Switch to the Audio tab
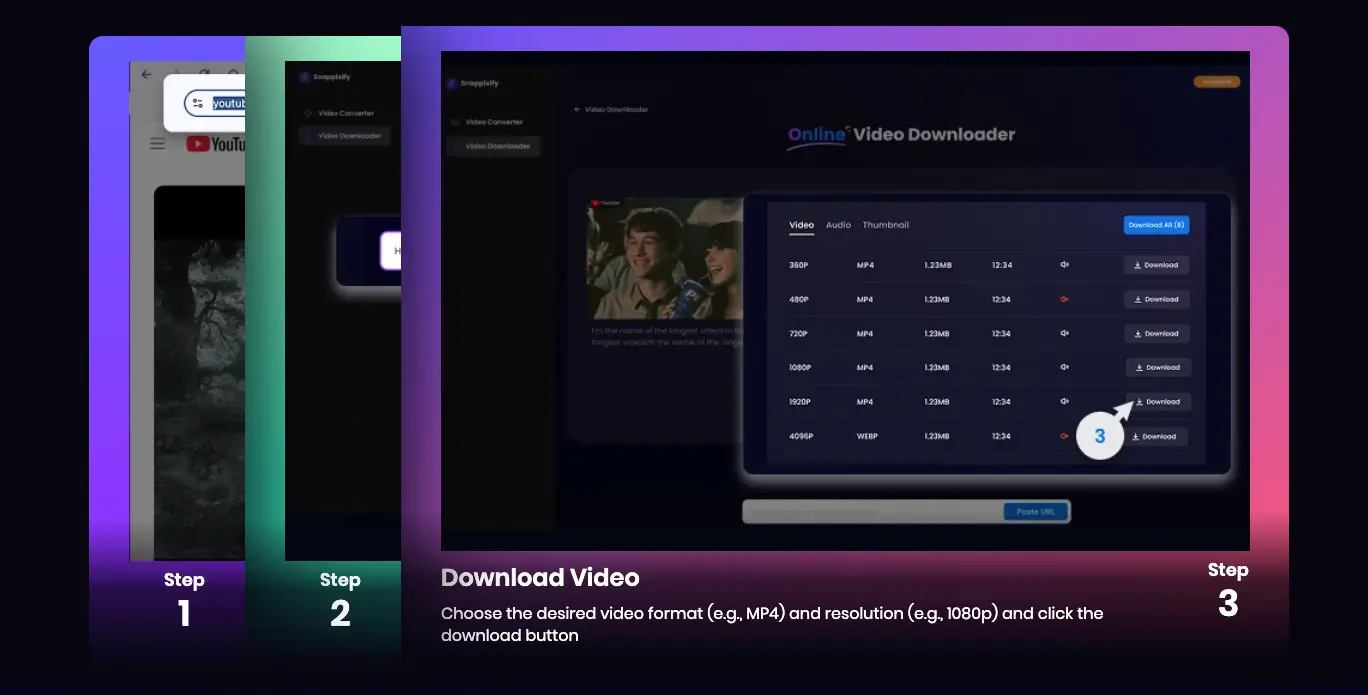 coord(838,225)
